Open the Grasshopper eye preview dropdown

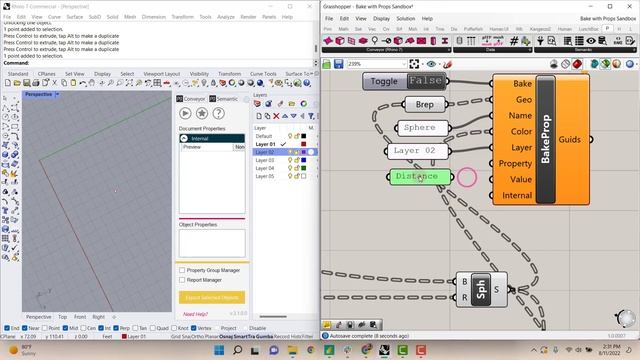pyautogui.click(x=439, y=64)
